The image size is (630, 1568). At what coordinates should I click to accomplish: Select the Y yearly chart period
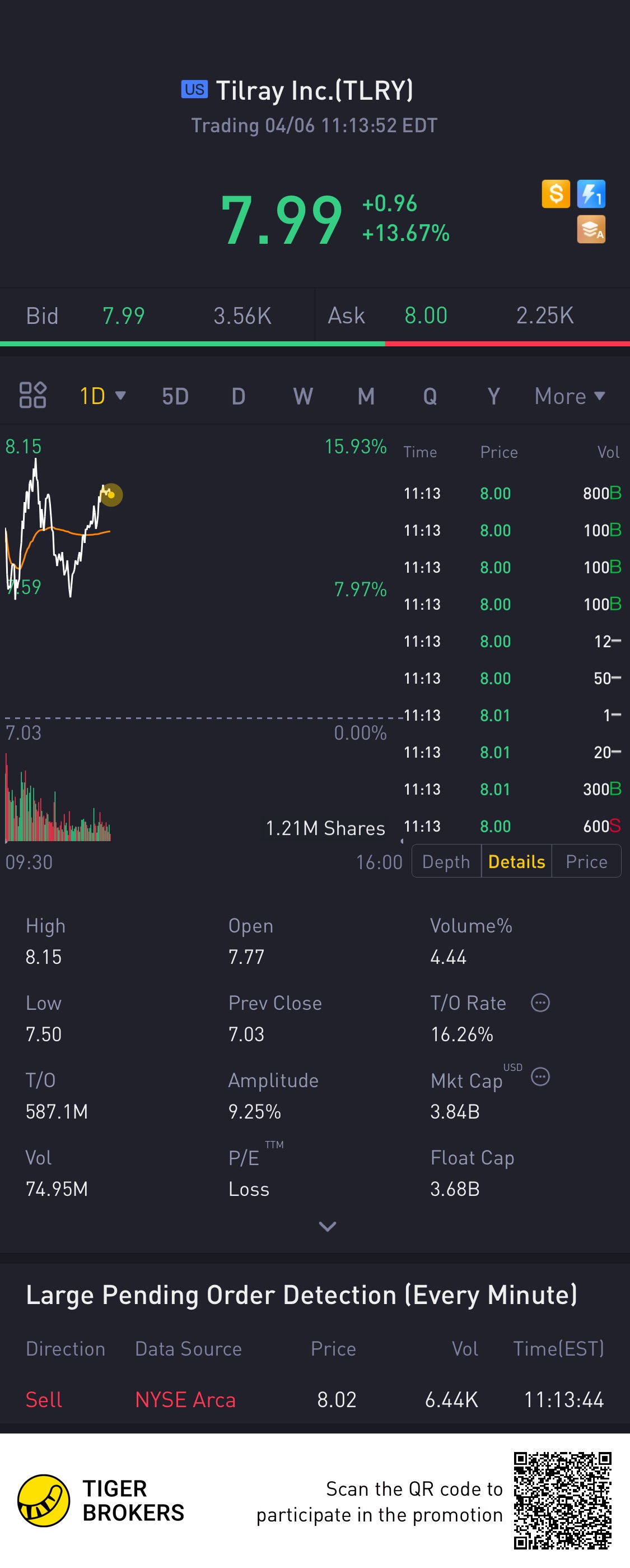pyautogui.click(x=494, y=396)
